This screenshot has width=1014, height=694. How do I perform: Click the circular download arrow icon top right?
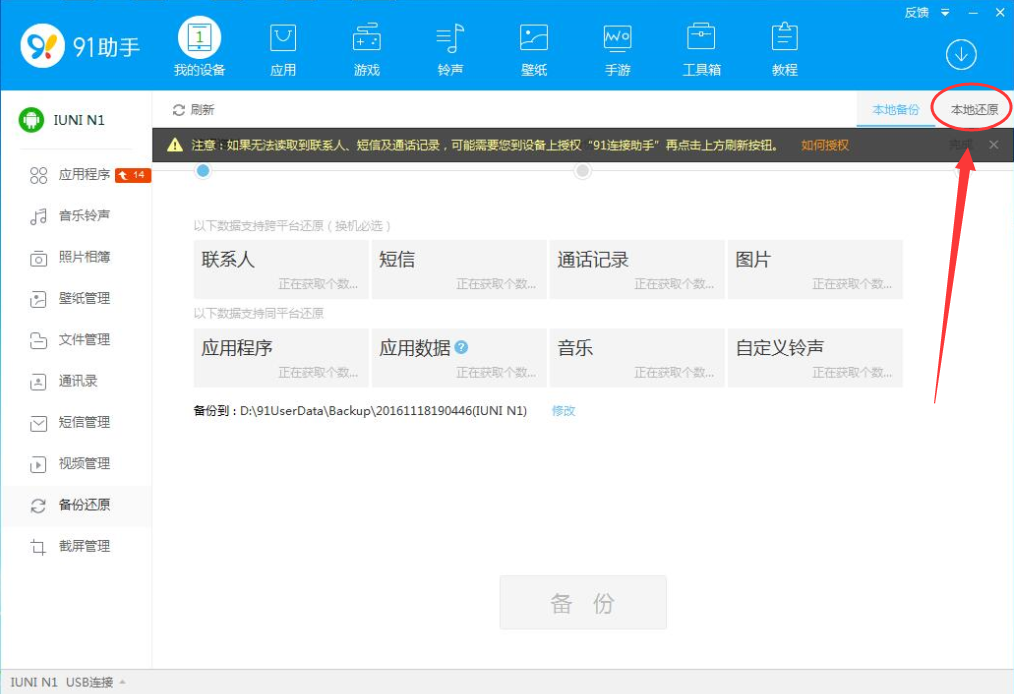point(960,55)
